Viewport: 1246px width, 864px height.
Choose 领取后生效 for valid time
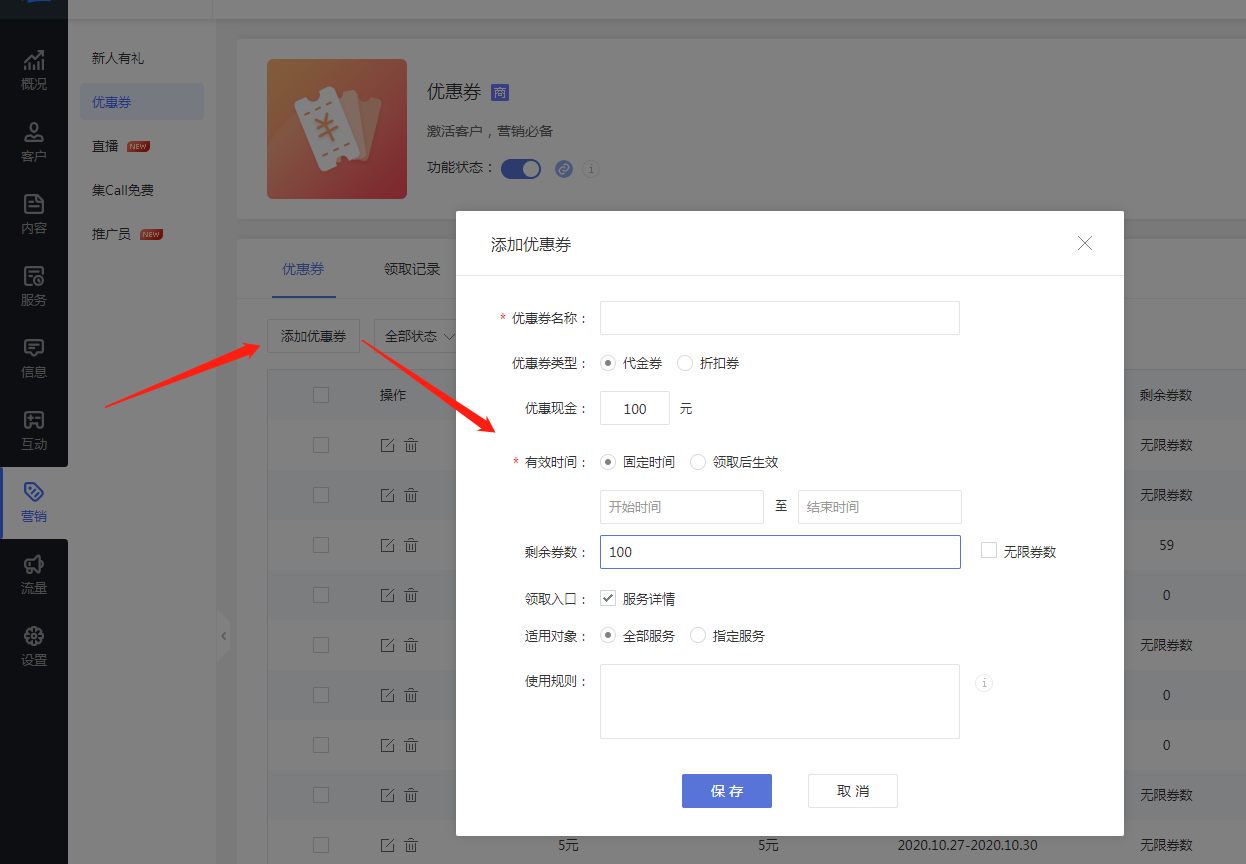[x=698, y=462]
